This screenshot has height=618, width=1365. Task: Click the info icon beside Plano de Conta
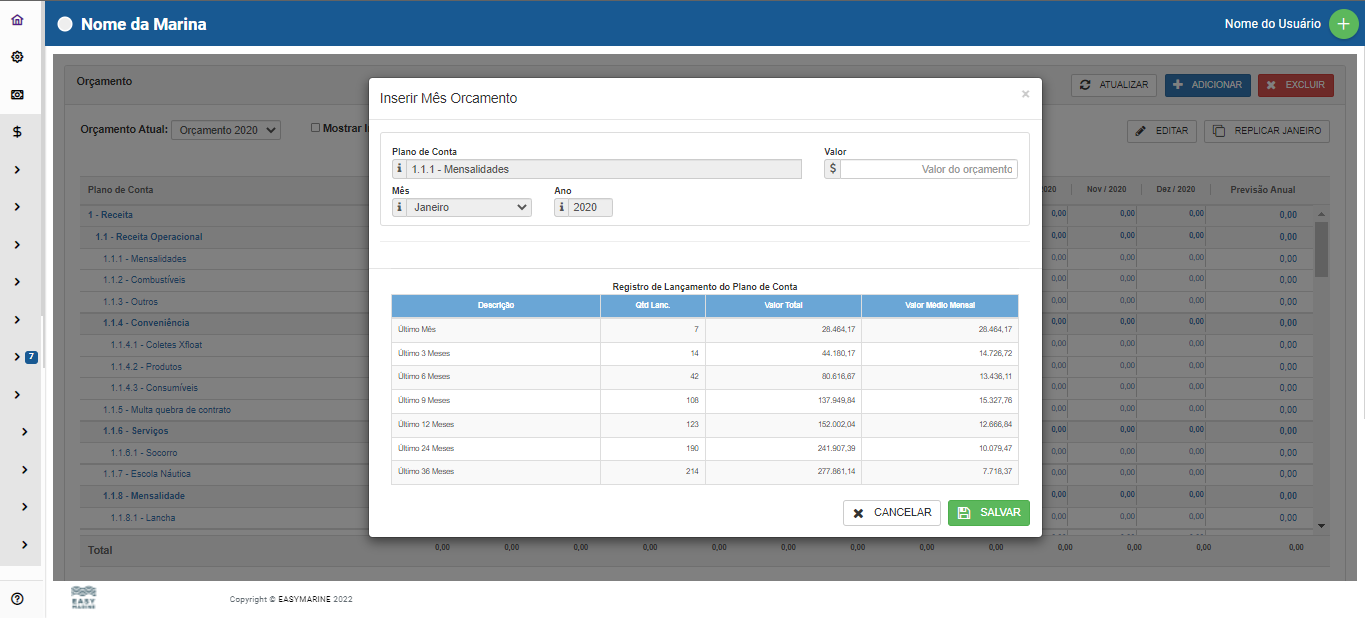pyautogui.click(x=400, y=169)
